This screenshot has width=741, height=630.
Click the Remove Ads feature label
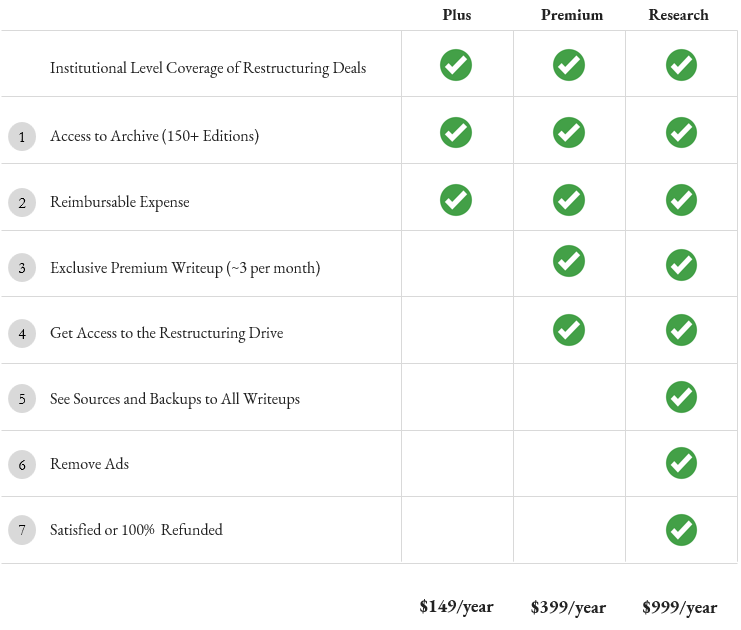(x=89, y=464)
